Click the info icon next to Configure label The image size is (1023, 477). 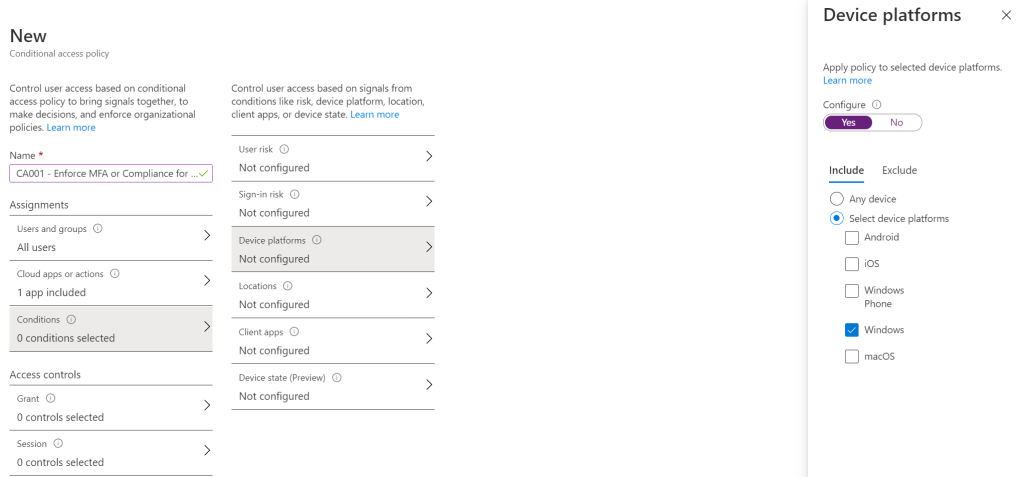(x=877, y=104)
